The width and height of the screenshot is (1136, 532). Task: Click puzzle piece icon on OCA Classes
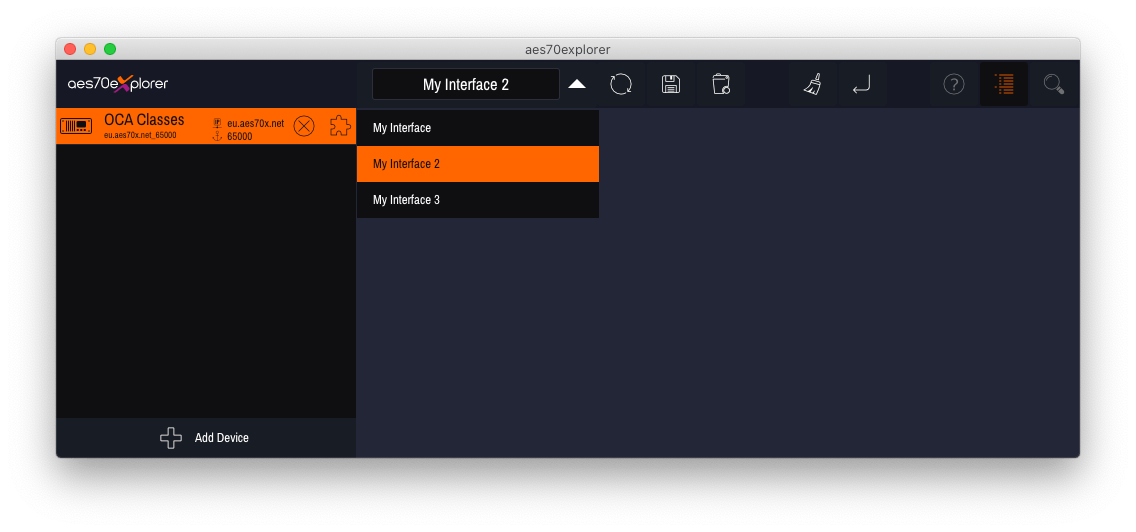pos(340,126)
